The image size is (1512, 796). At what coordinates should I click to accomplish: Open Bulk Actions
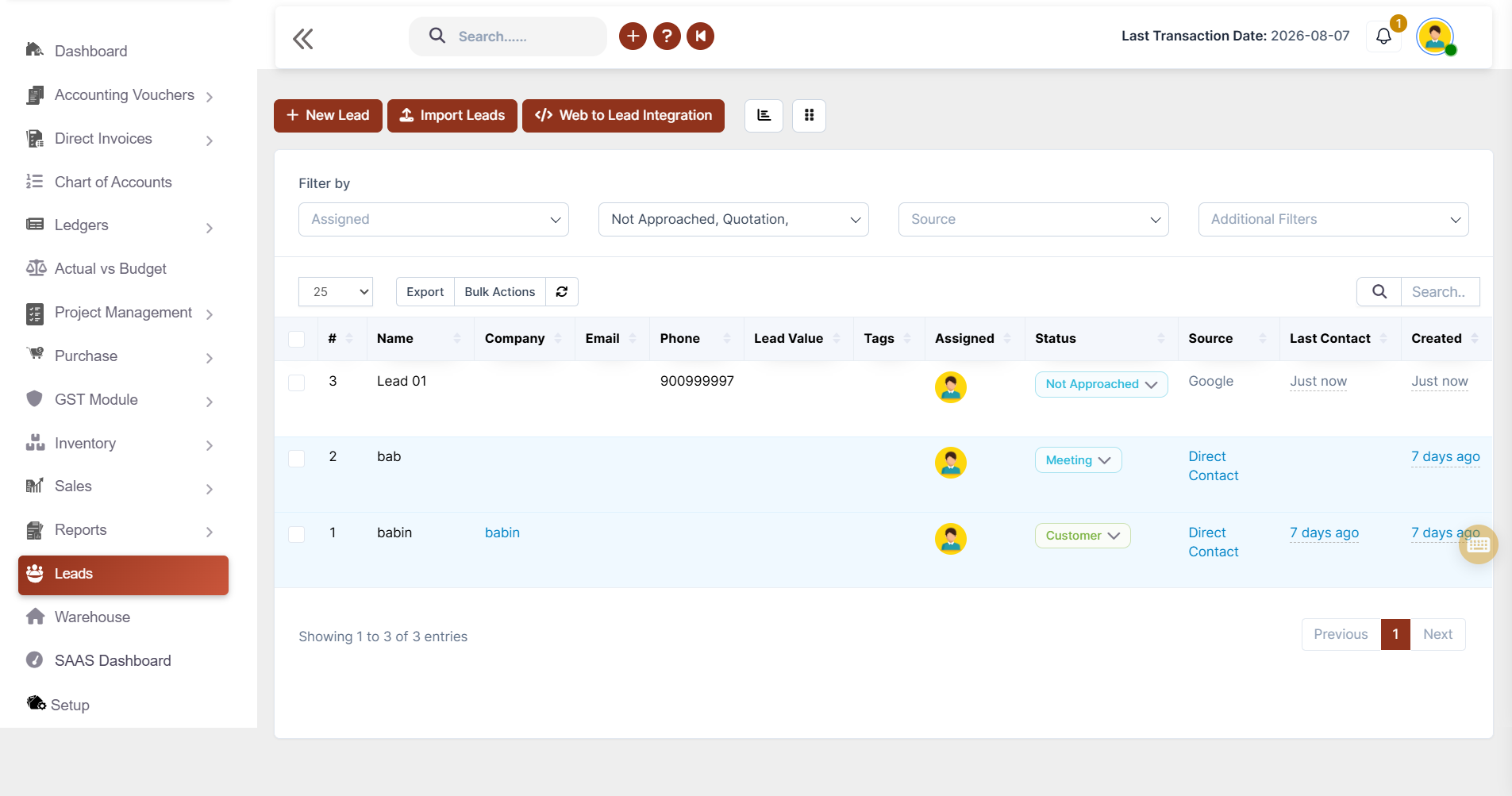pos(500,291)
